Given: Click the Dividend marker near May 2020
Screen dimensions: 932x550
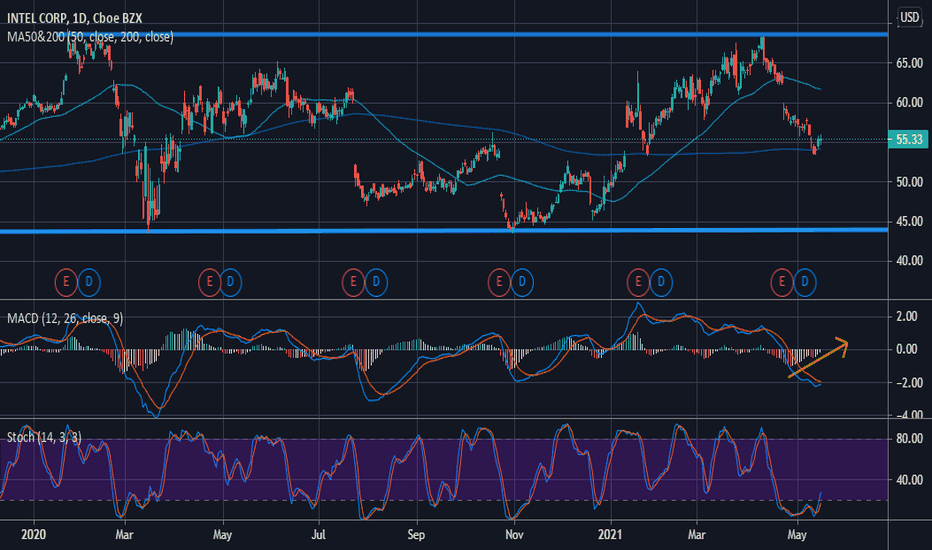Looking at the screenshot, I should 231,282.
